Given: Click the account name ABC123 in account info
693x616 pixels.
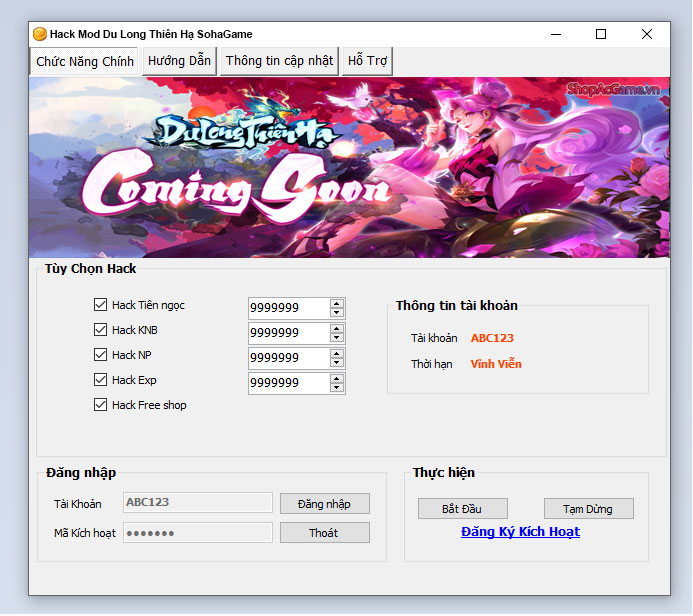Looking at the screenshot, I should click(x=492, y=338).
